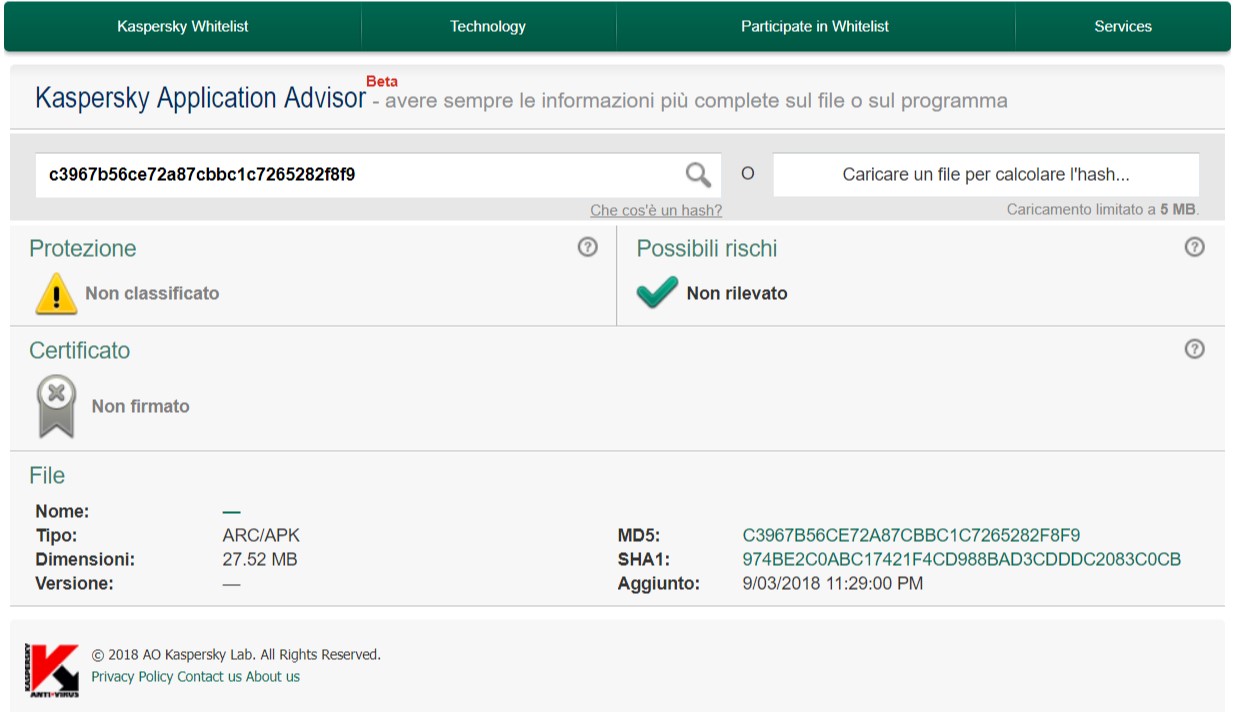This screenshot has width=1235, height=712.
Task: Open the Privacy Policy footer link
Action: coord(132,677)
